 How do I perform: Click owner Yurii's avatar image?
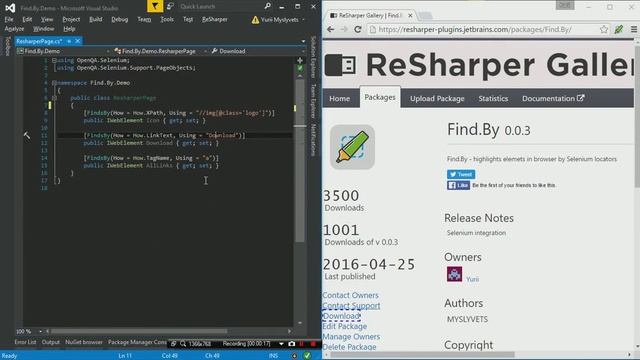[x=454, y=274]
